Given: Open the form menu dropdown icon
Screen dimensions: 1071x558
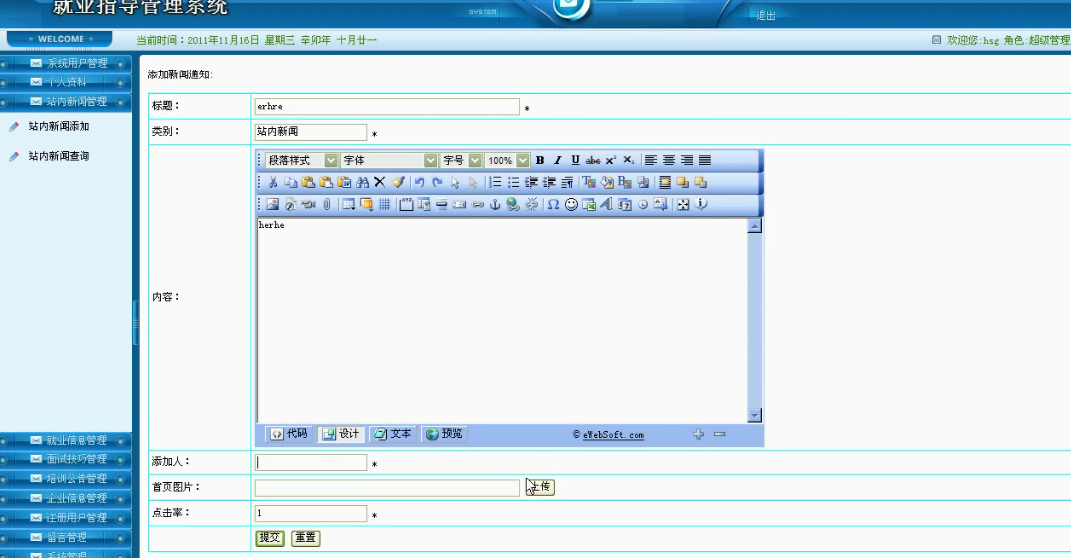Looking at the screenshot, I should [x=366, y=204].
